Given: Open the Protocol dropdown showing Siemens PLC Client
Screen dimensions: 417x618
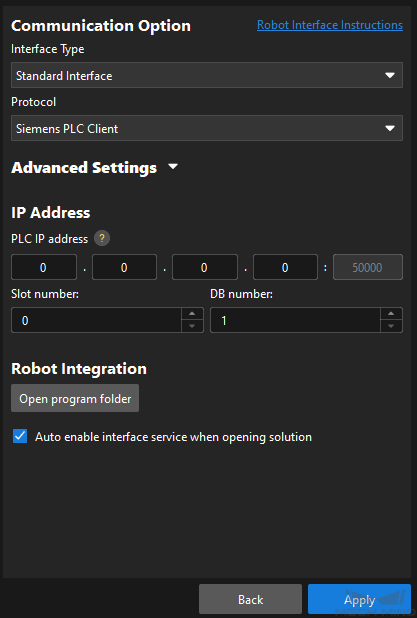Looking at the screenshot, I should [207, 128].
